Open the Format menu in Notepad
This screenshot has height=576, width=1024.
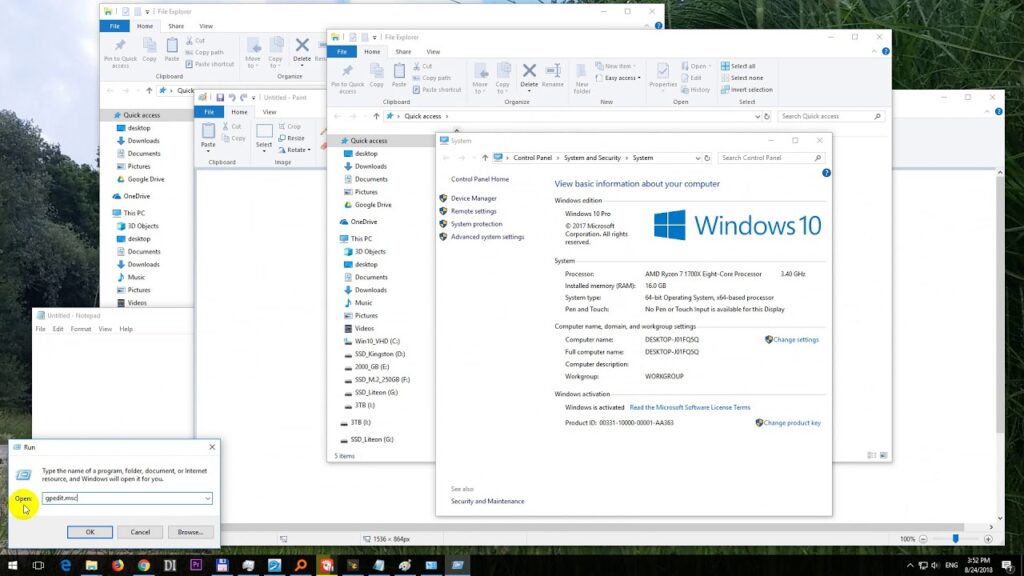(x=81, y=329)
